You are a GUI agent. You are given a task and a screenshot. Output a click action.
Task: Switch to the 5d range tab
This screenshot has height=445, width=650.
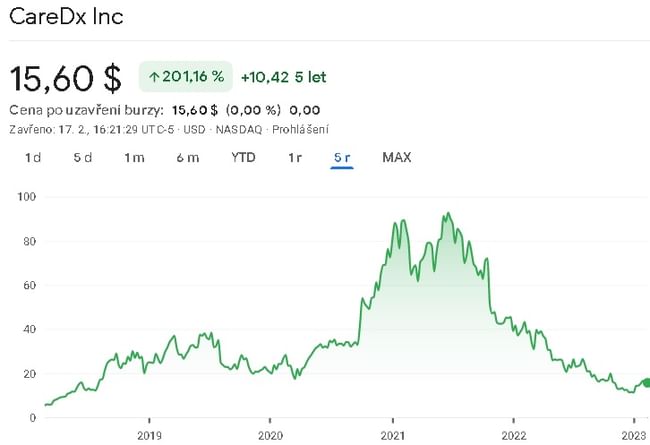pos(82,157)
